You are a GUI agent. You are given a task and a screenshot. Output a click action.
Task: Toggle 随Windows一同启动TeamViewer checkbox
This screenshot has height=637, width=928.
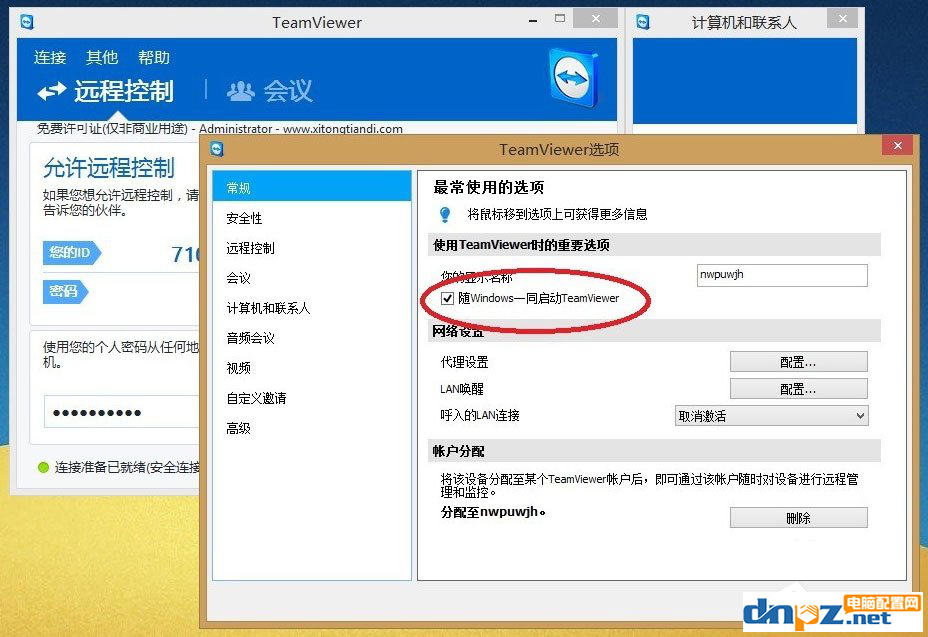447,298
